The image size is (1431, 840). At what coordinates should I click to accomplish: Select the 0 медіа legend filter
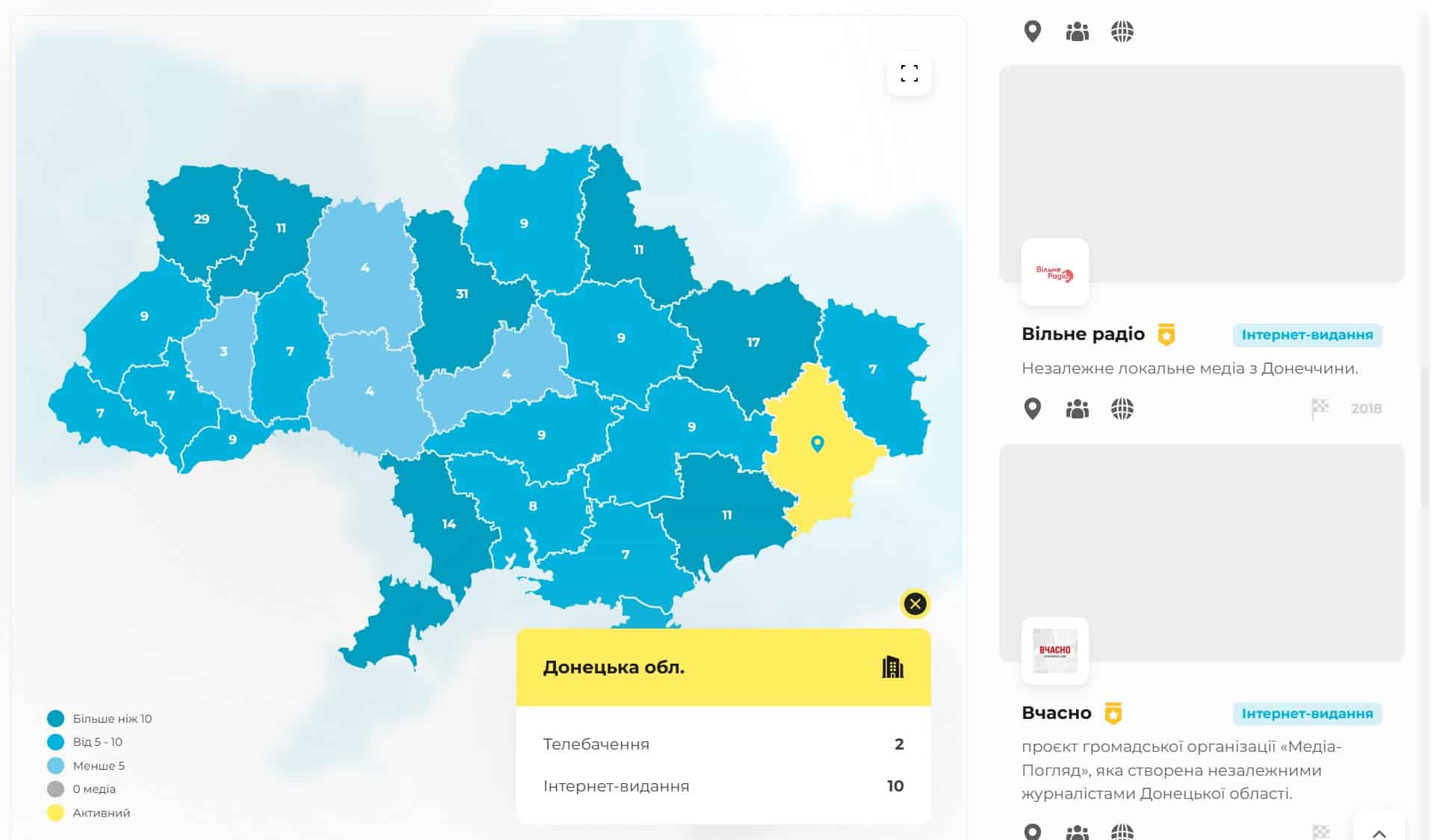click(94, 788)
